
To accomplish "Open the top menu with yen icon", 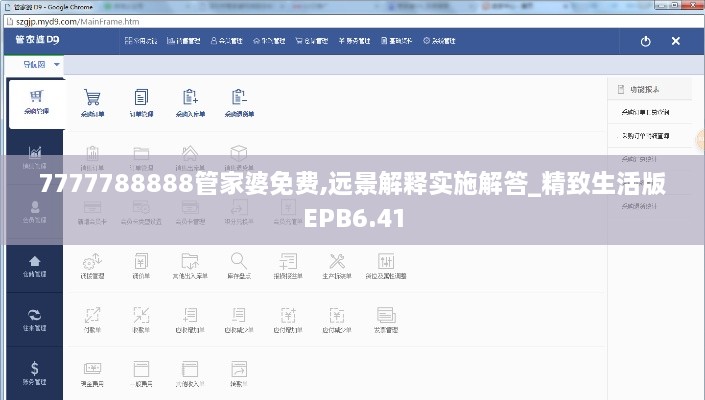I will coord(354,41).
